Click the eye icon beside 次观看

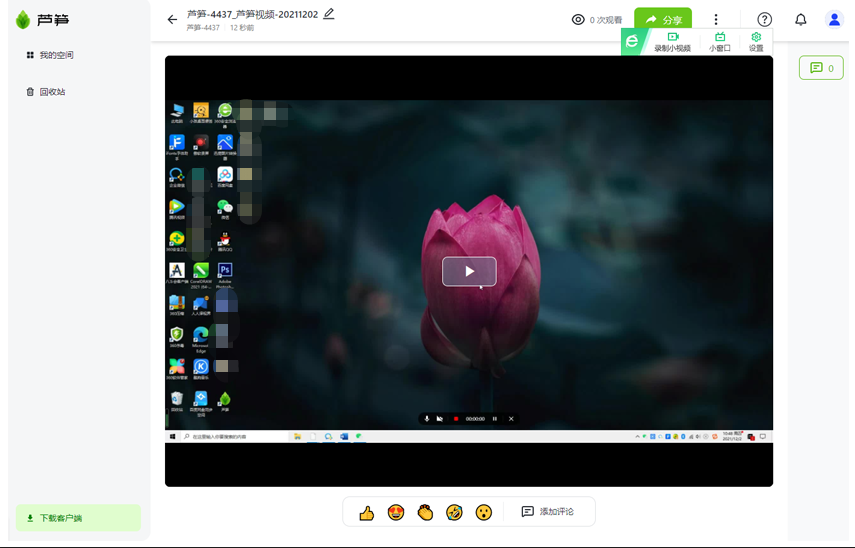pyautogui.click(x=578, y=20)
